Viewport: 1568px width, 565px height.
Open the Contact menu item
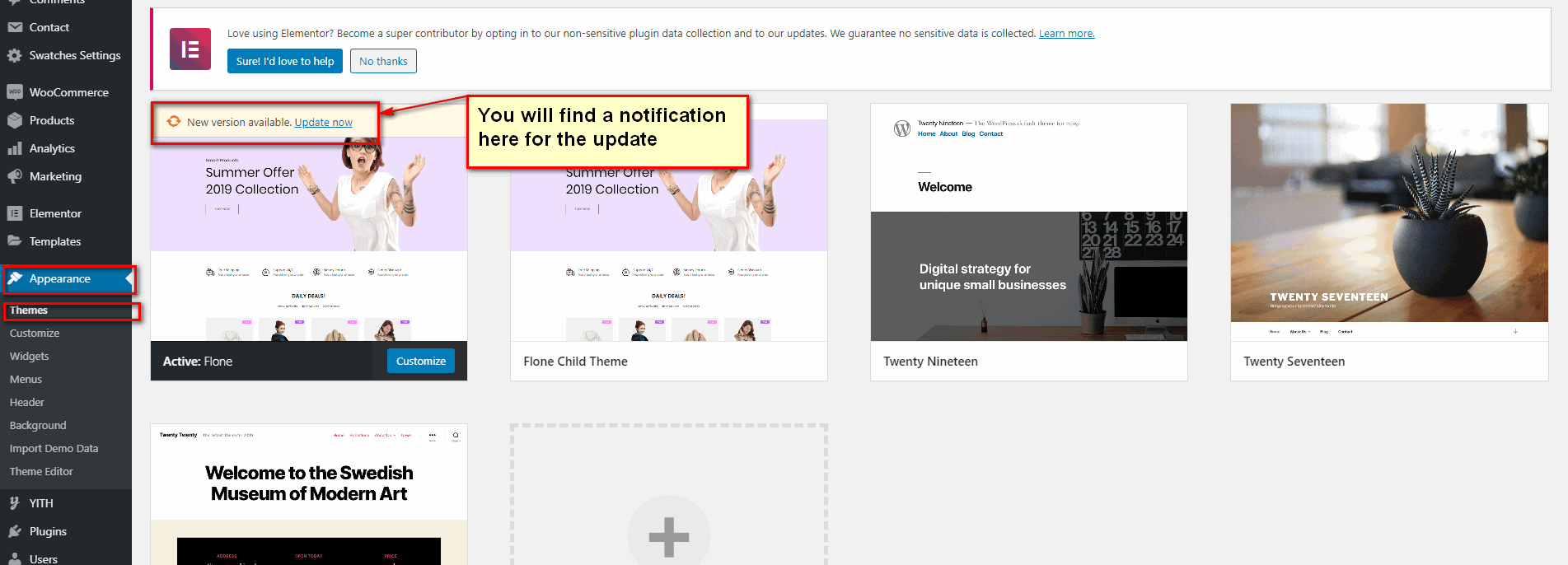[x=49, y=27]
